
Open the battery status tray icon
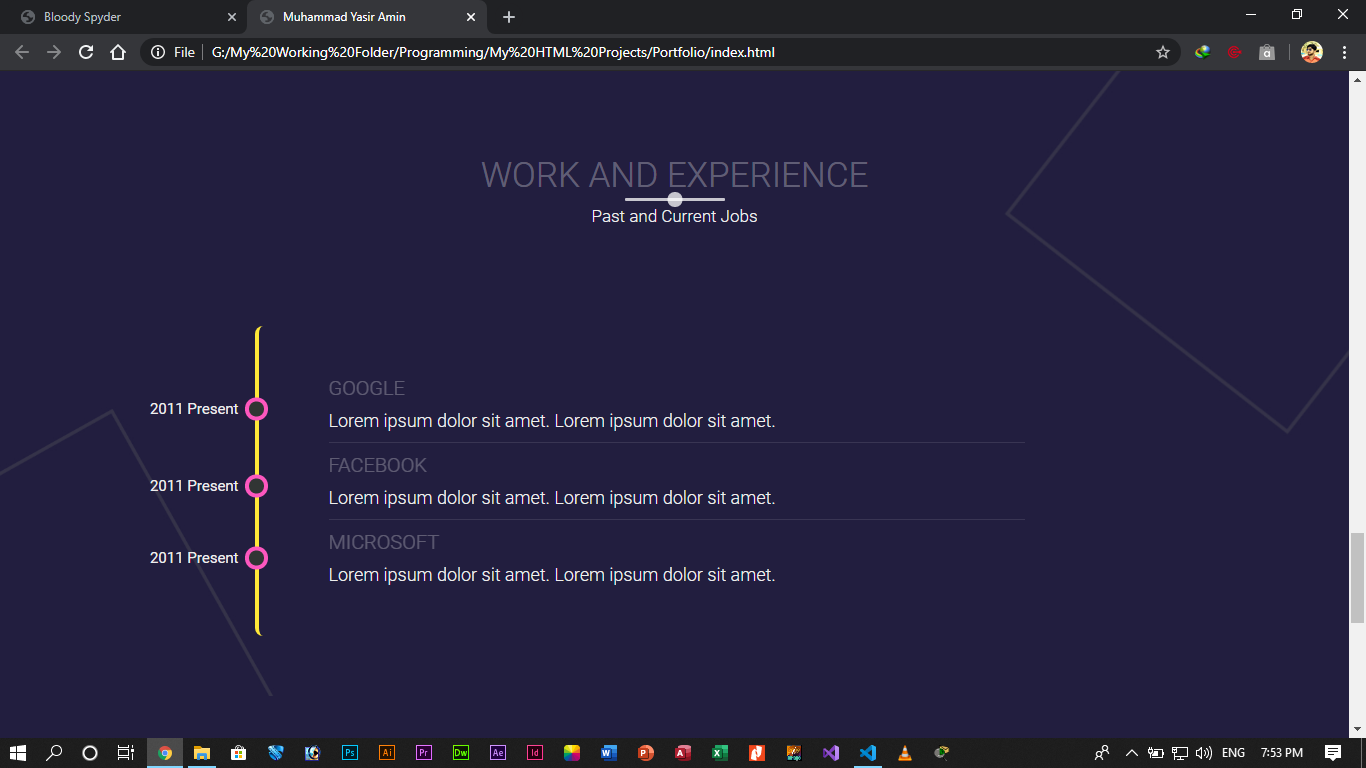click(1155, 753)
